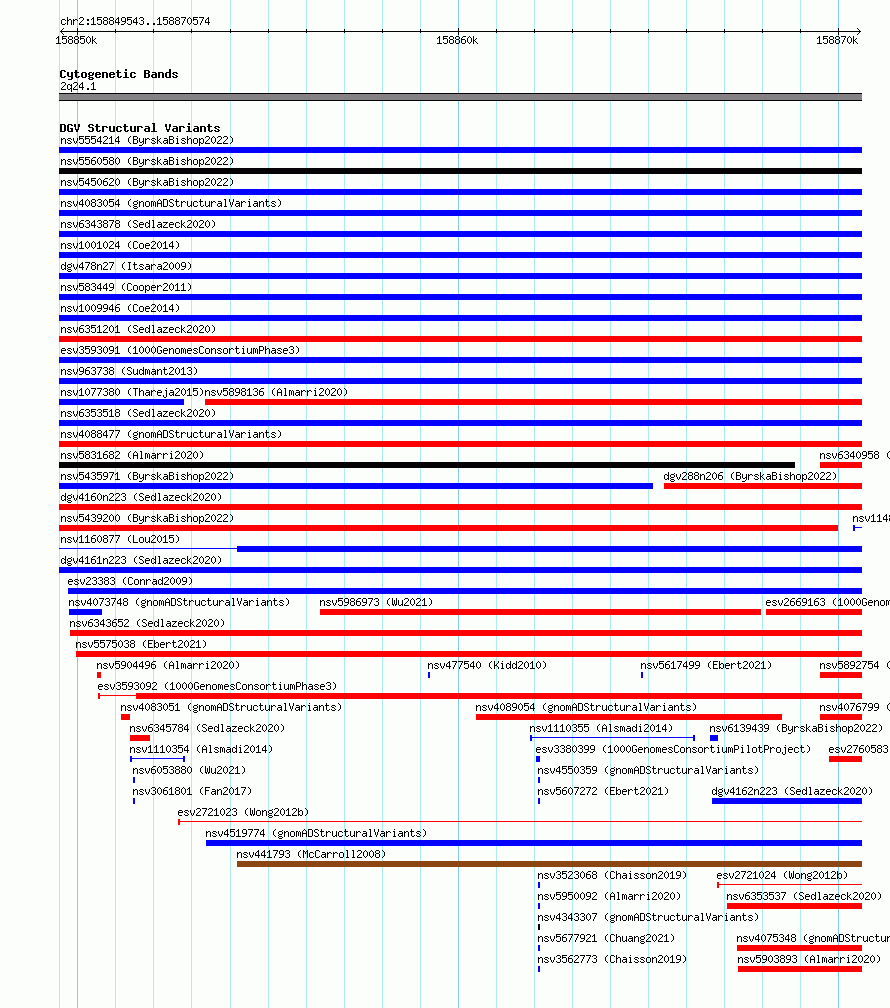Screen dimensions: 890x1008
Task: Open nsv5607272 (Ebert2021) label
Action: pos(603,791)
